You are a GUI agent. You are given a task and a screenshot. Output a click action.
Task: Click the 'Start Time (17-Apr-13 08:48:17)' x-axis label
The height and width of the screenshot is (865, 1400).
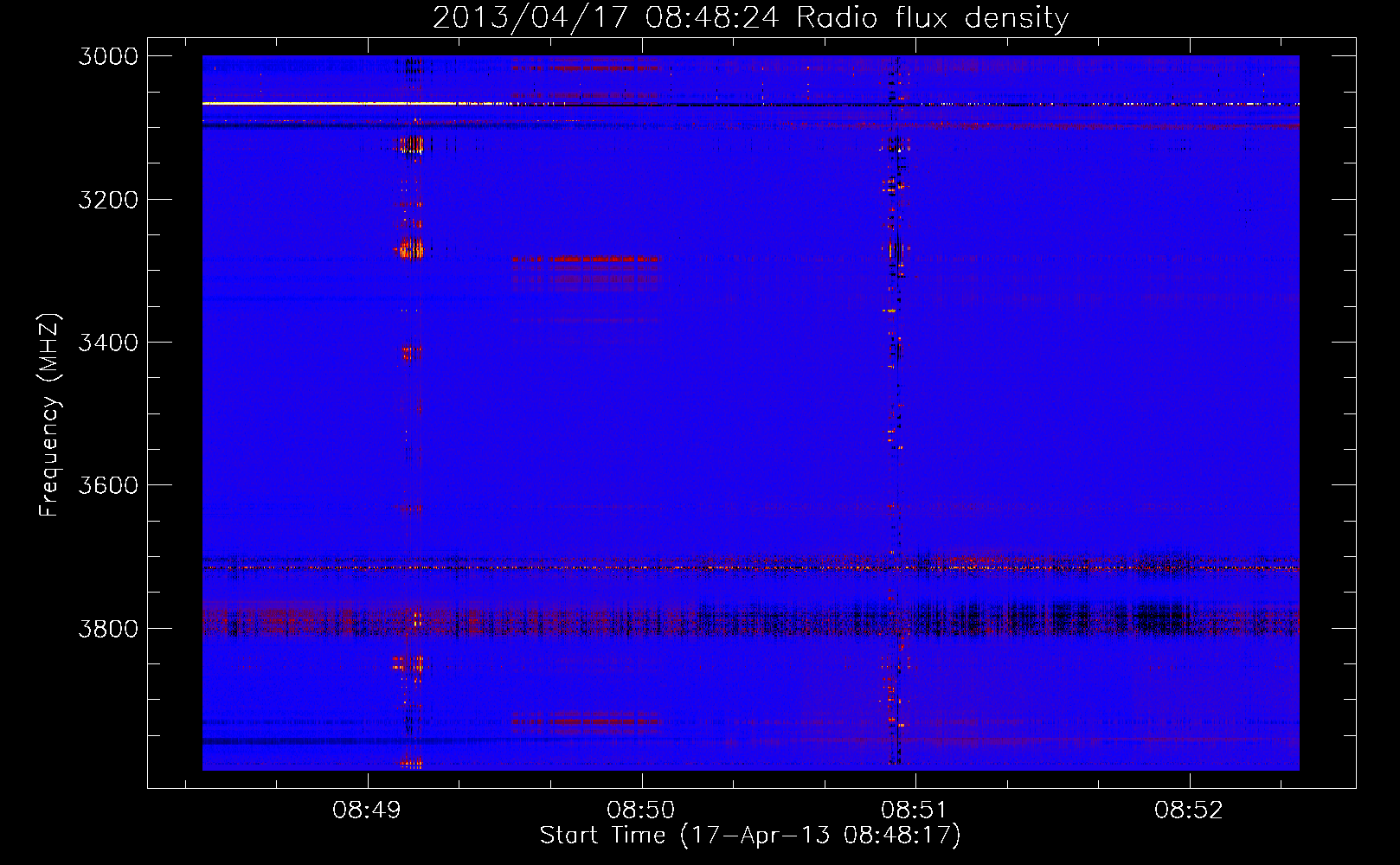click(x=750, y=836)
